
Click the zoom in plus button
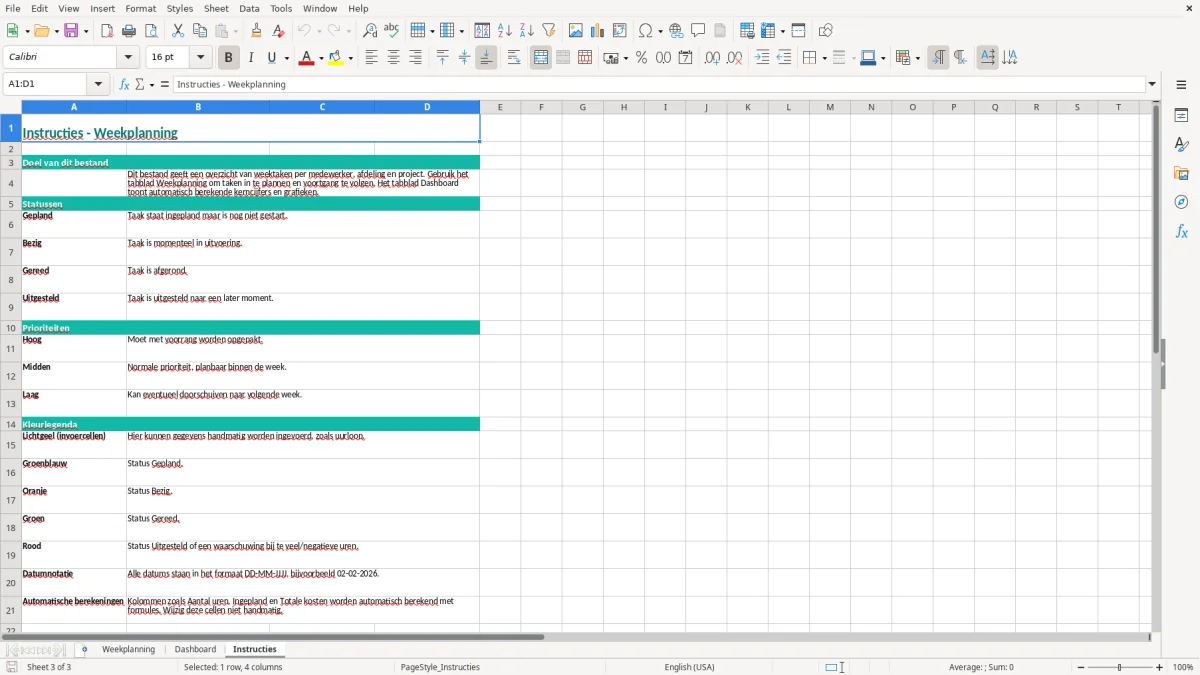click(x=1160, y=667)
